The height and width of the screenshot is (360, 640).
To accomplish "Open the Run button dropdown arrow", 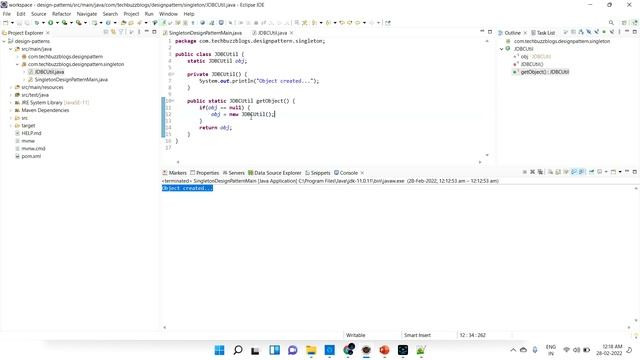I will tap(57, 23).
